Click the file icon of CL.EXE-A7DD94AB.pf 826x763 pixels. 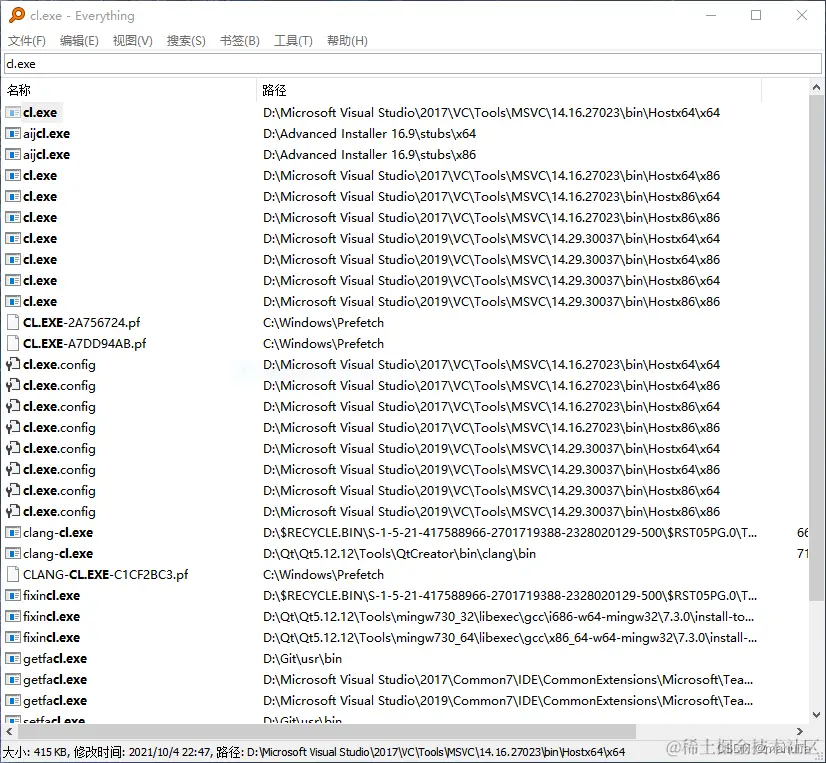[13, 344]
